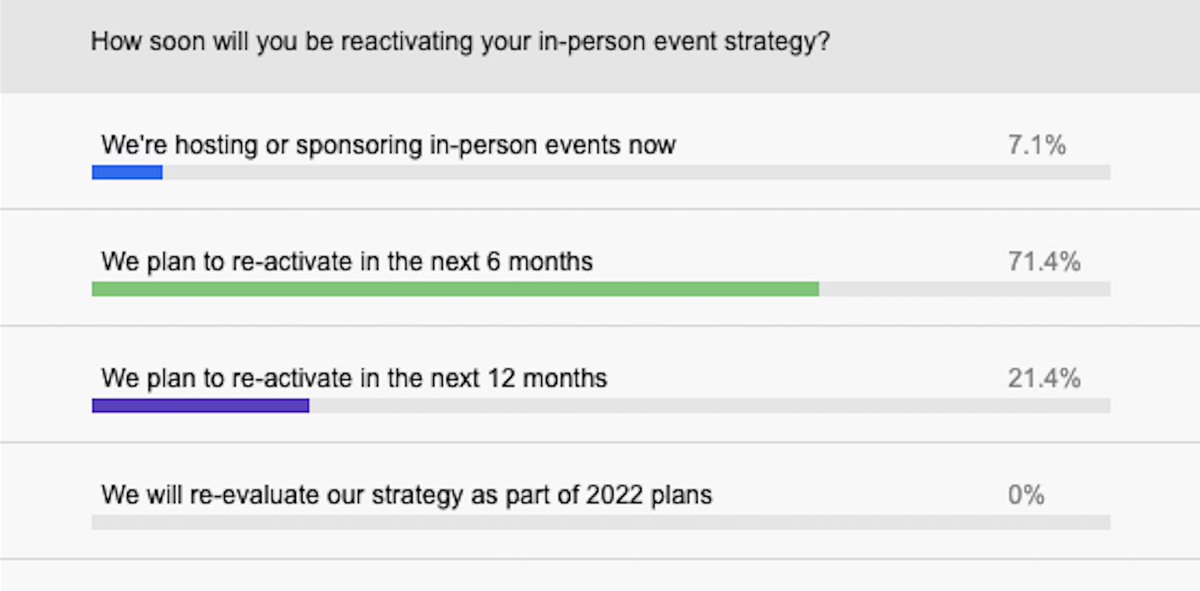Click the green 6 months progress bar

tap(455, 289)
